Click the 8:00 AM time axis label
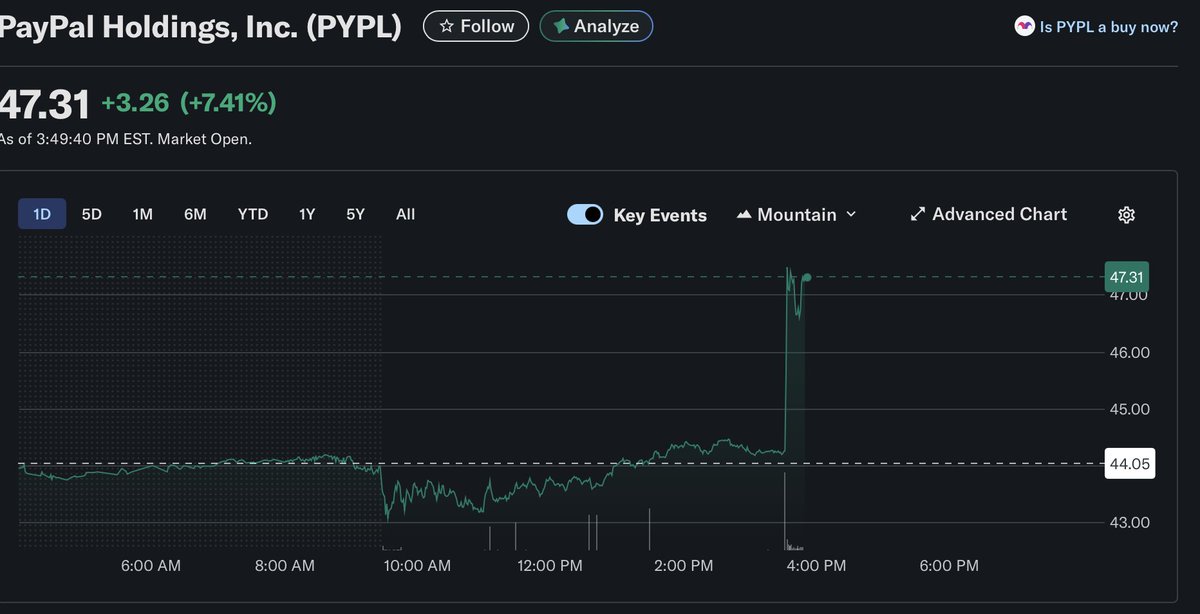 click(x=284, y=566)
